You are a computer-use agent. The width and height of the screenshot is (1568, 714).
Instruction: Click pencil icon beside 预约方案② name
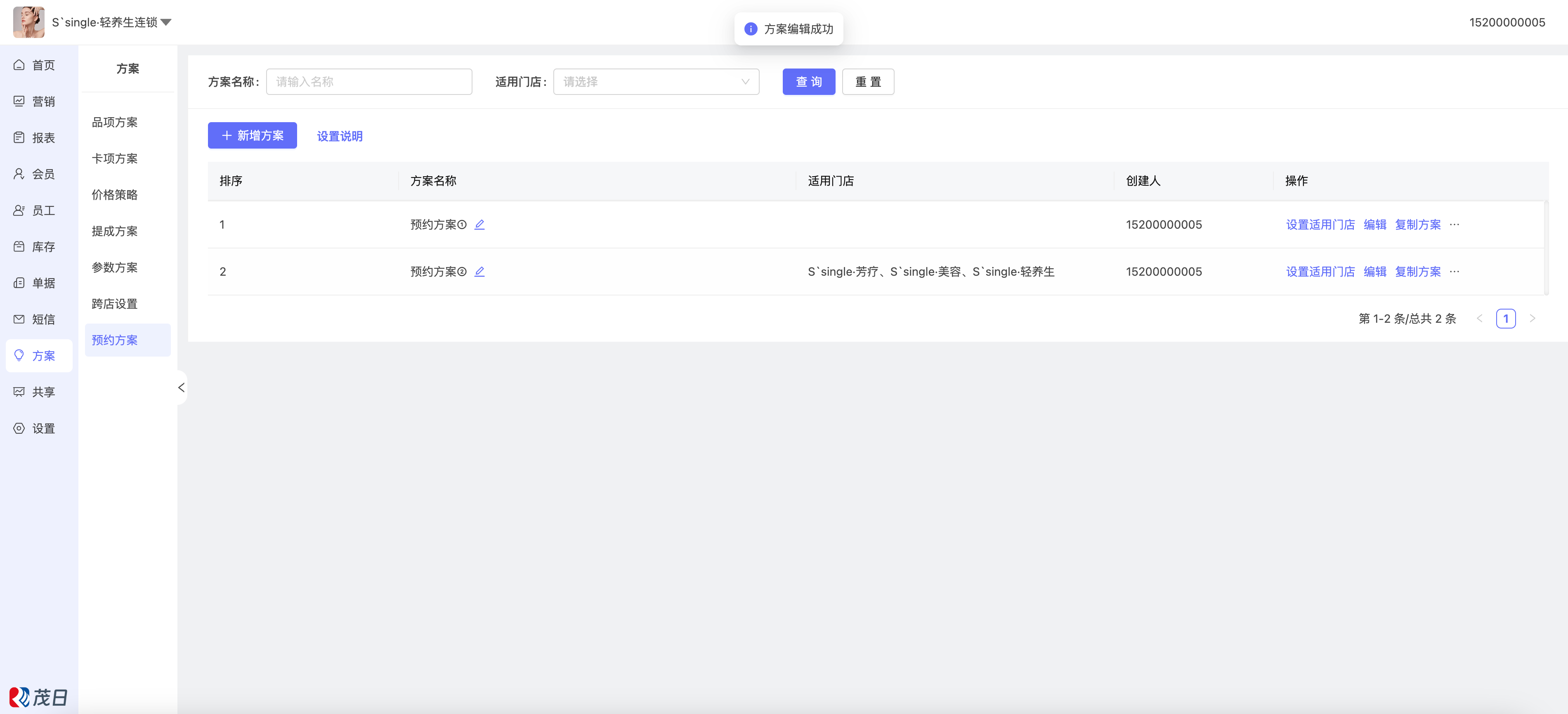point(479,272)
